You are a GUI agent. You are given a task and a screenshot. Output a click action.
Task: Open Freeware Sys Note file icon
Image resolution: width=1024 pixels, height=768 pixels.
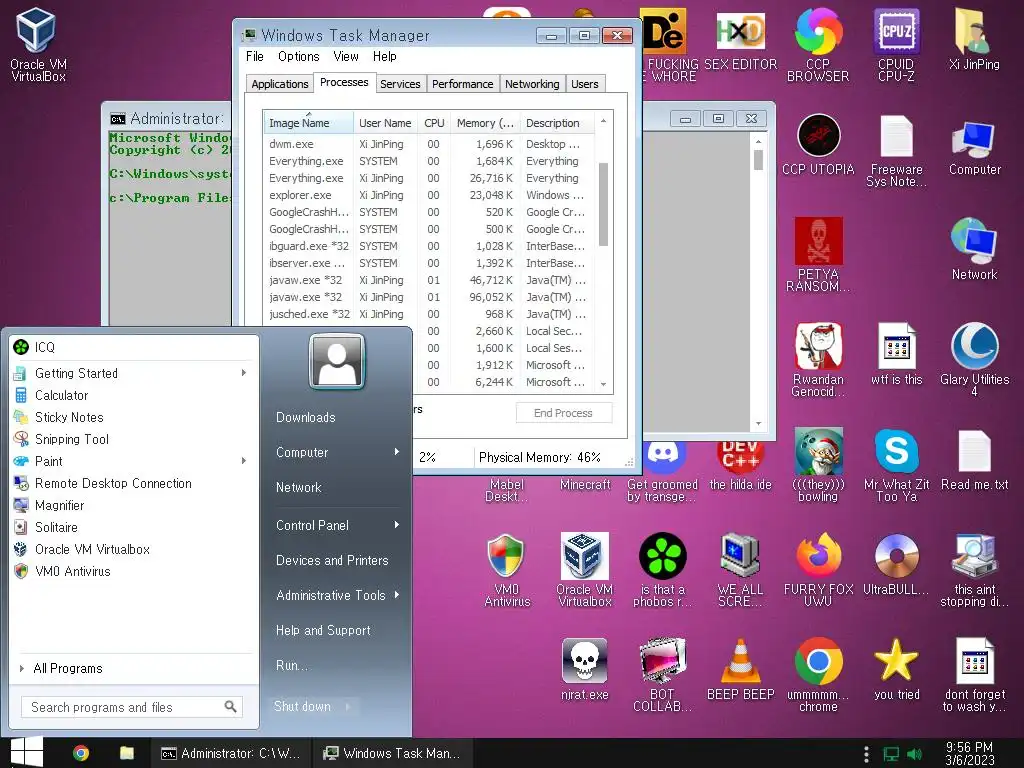(x=896, y=150)
